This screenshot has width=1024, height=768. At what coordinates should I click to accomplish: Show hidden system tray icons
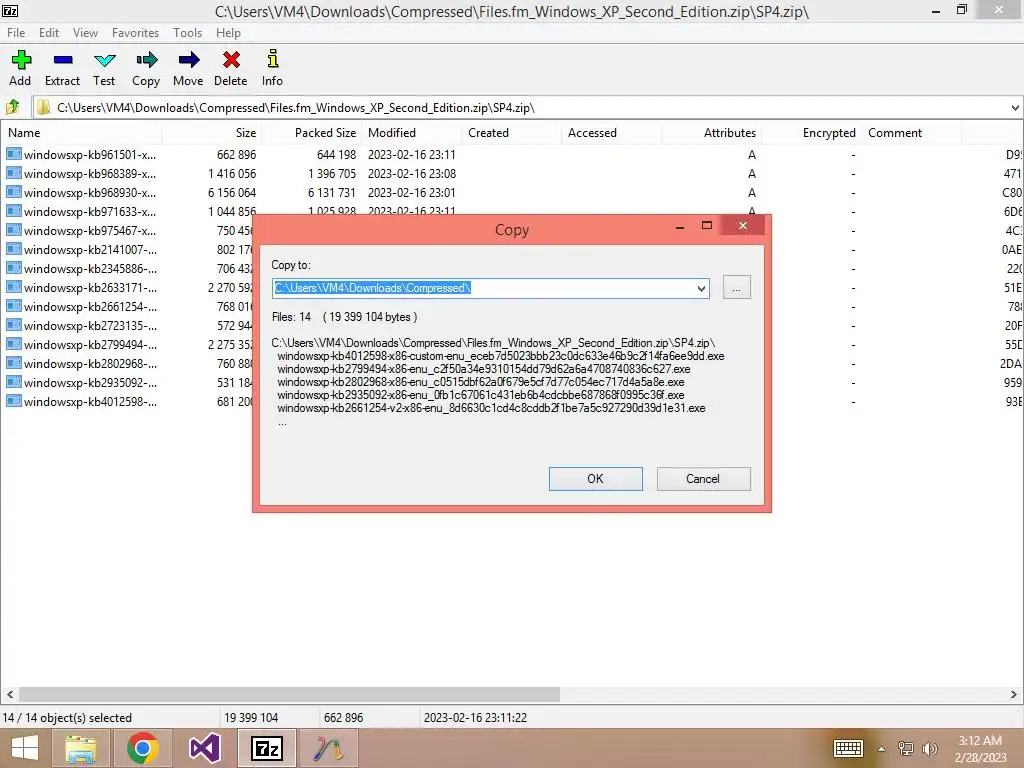(881, 749)
